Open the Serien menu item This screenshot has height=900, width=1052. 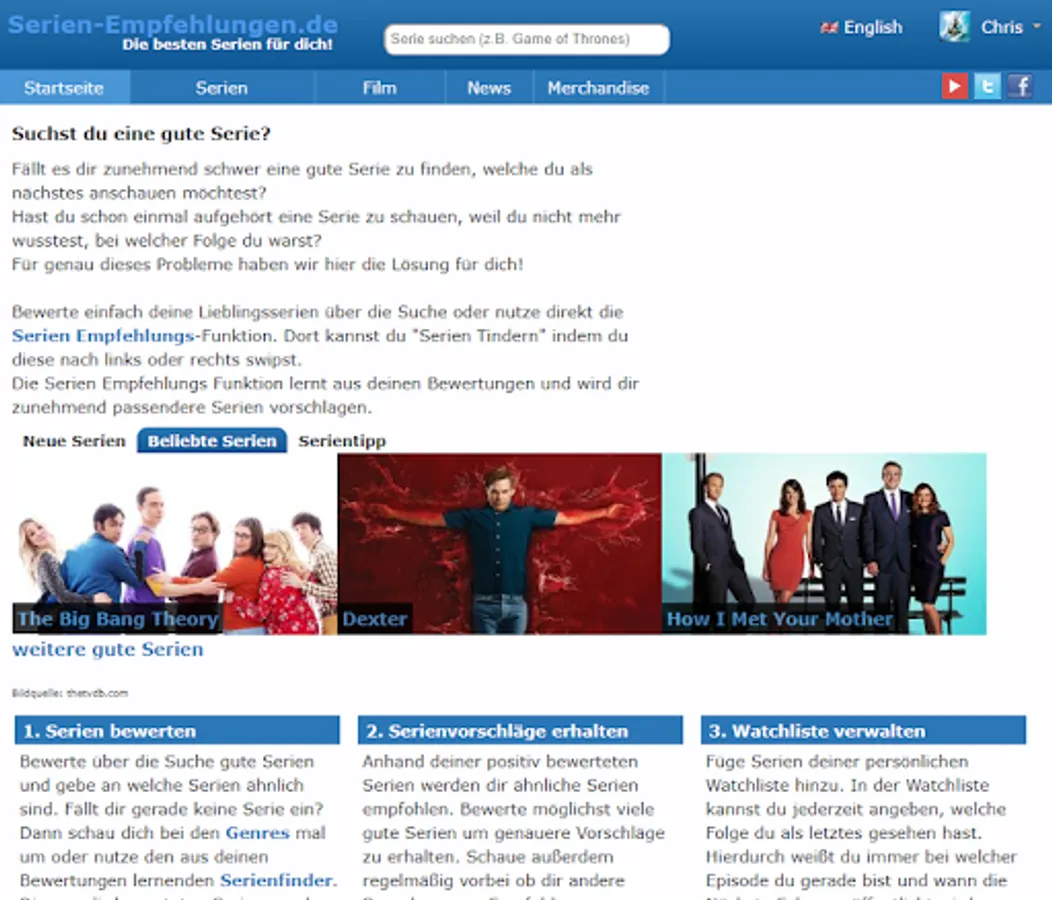[221, 88]
